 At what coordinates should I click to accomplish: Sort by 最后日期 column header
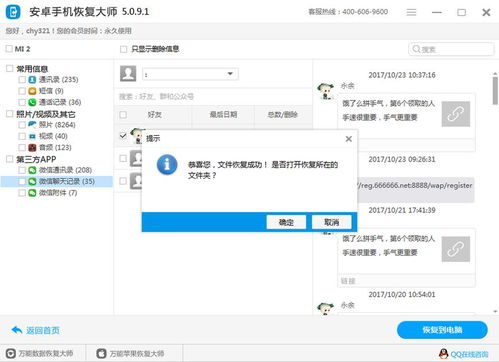coord(223,115)
